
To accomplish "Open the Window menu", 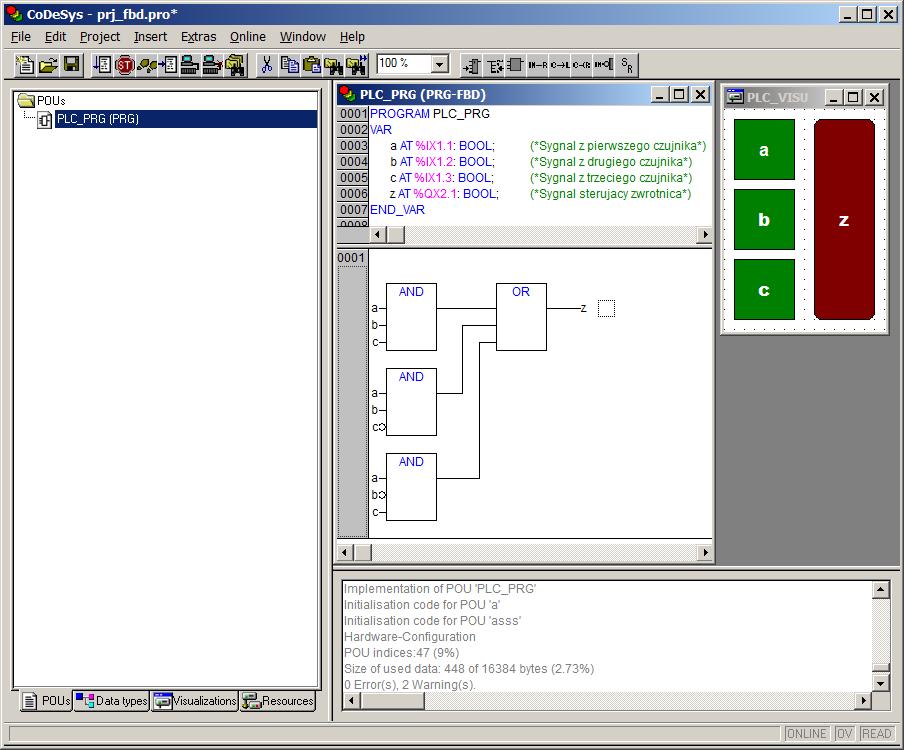I will [303, 37].
